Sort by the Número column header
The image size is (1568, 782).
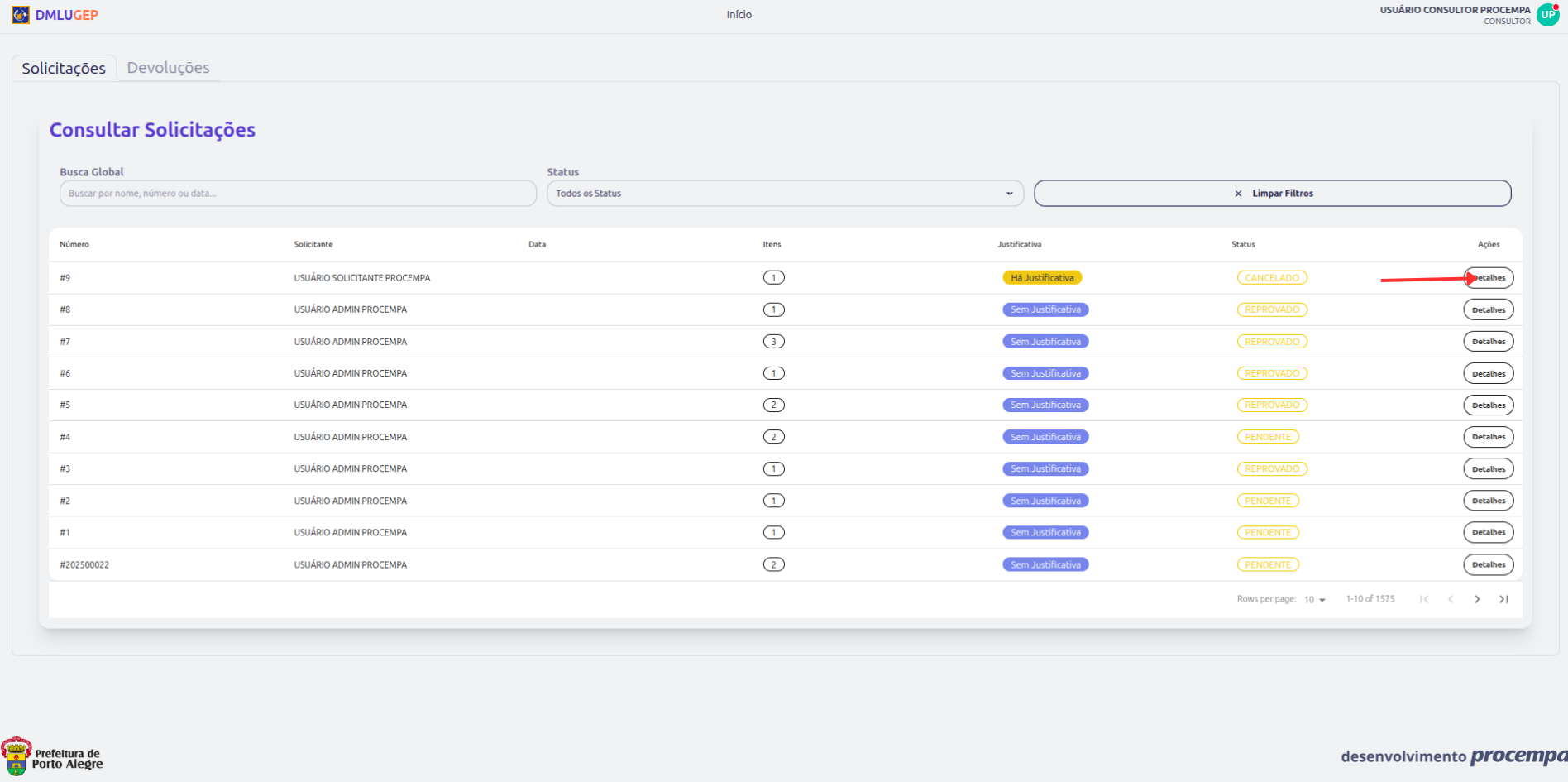tap(74, 245)
